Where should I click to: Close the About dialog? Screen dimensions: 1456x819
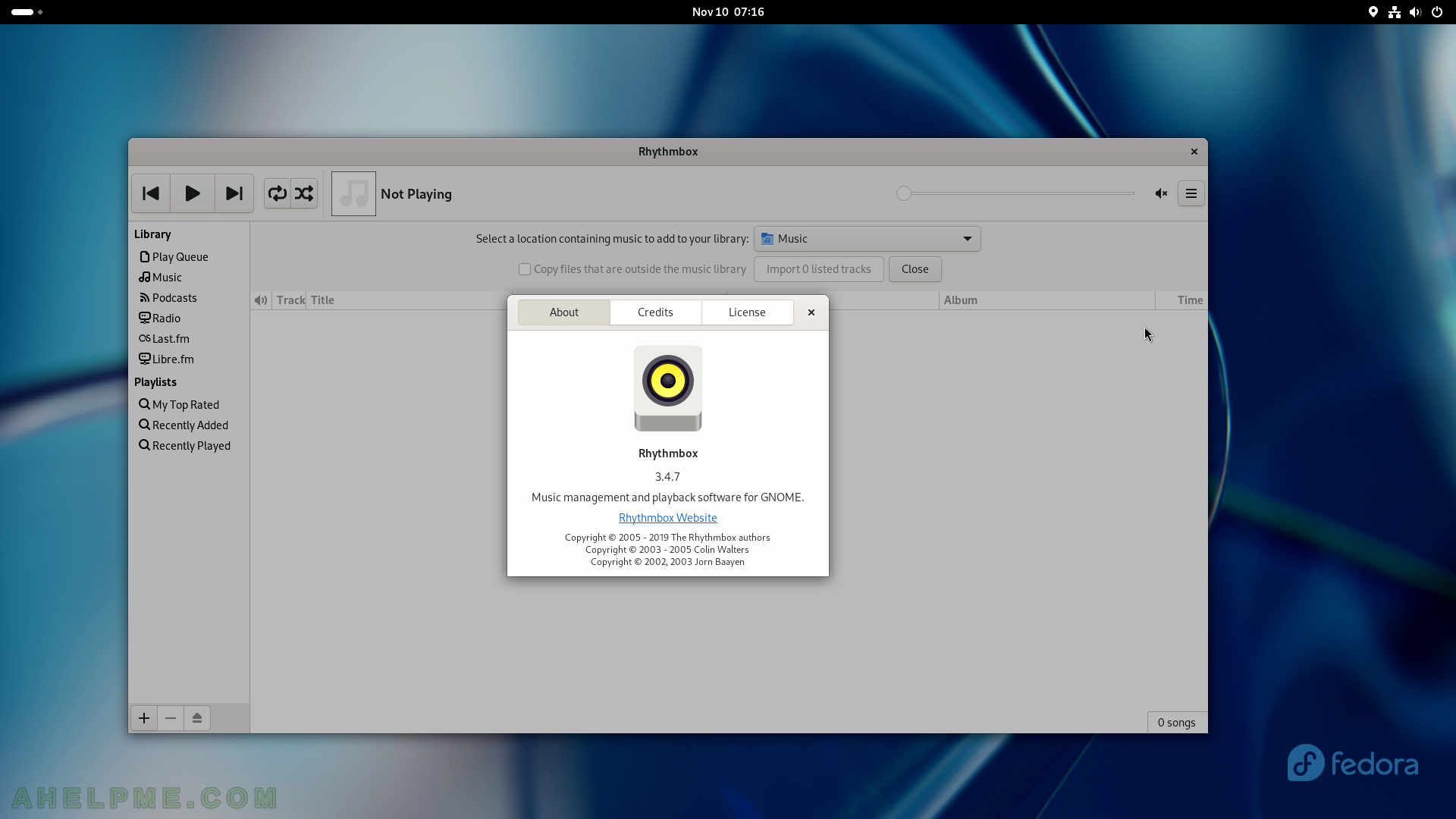tap(811, 312)
